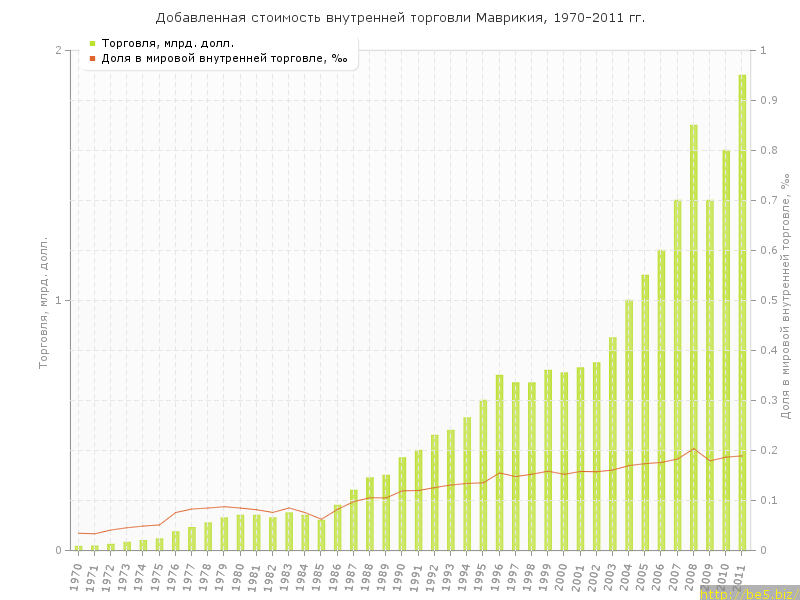Click the orange Доля legend marker
Viewport: 800px width, 600px height.
(x=92, y=58)
